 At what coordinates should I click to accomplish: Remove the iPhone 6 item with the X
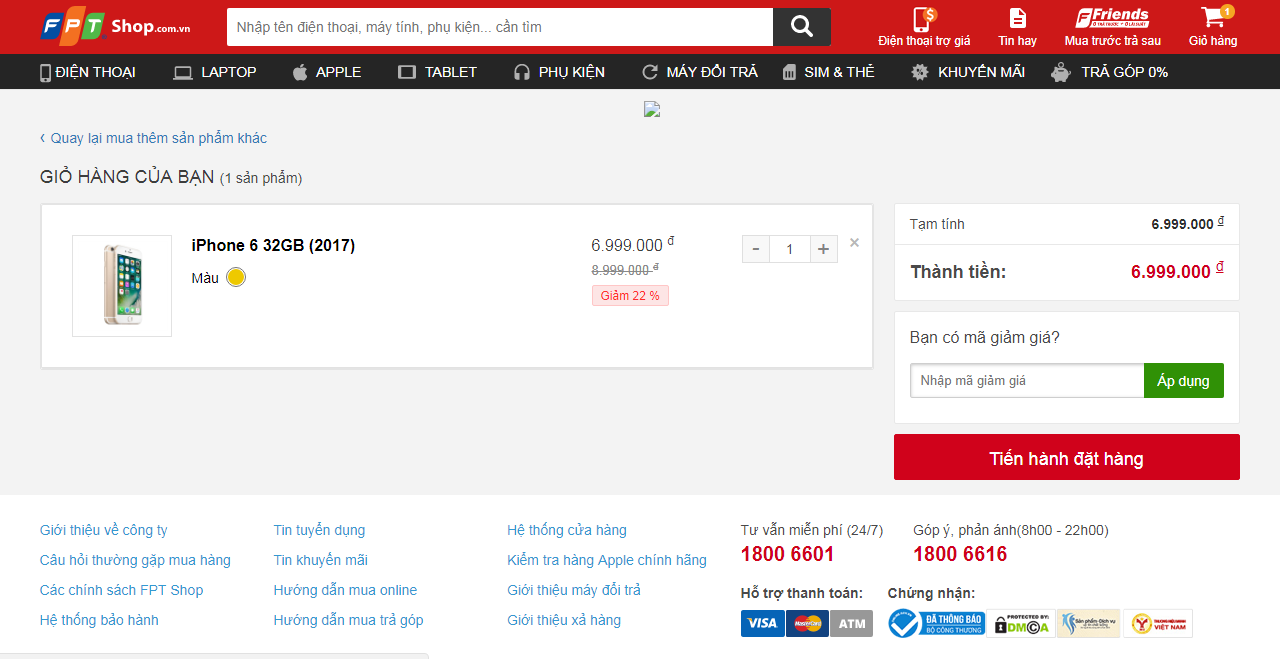854,242
